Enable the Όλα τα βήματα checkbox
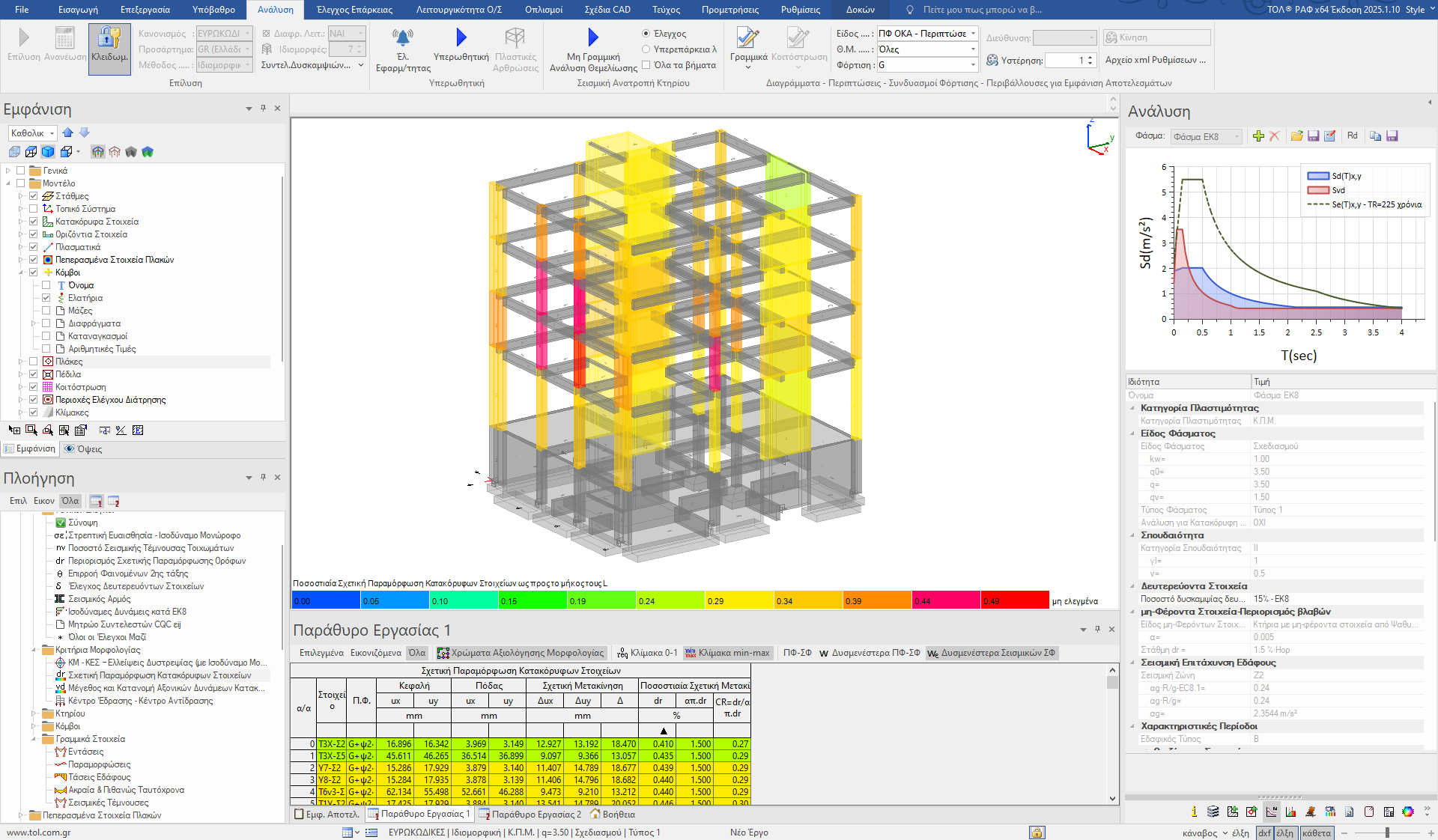The image size is (1438, 840). click(x=646, y=65)
